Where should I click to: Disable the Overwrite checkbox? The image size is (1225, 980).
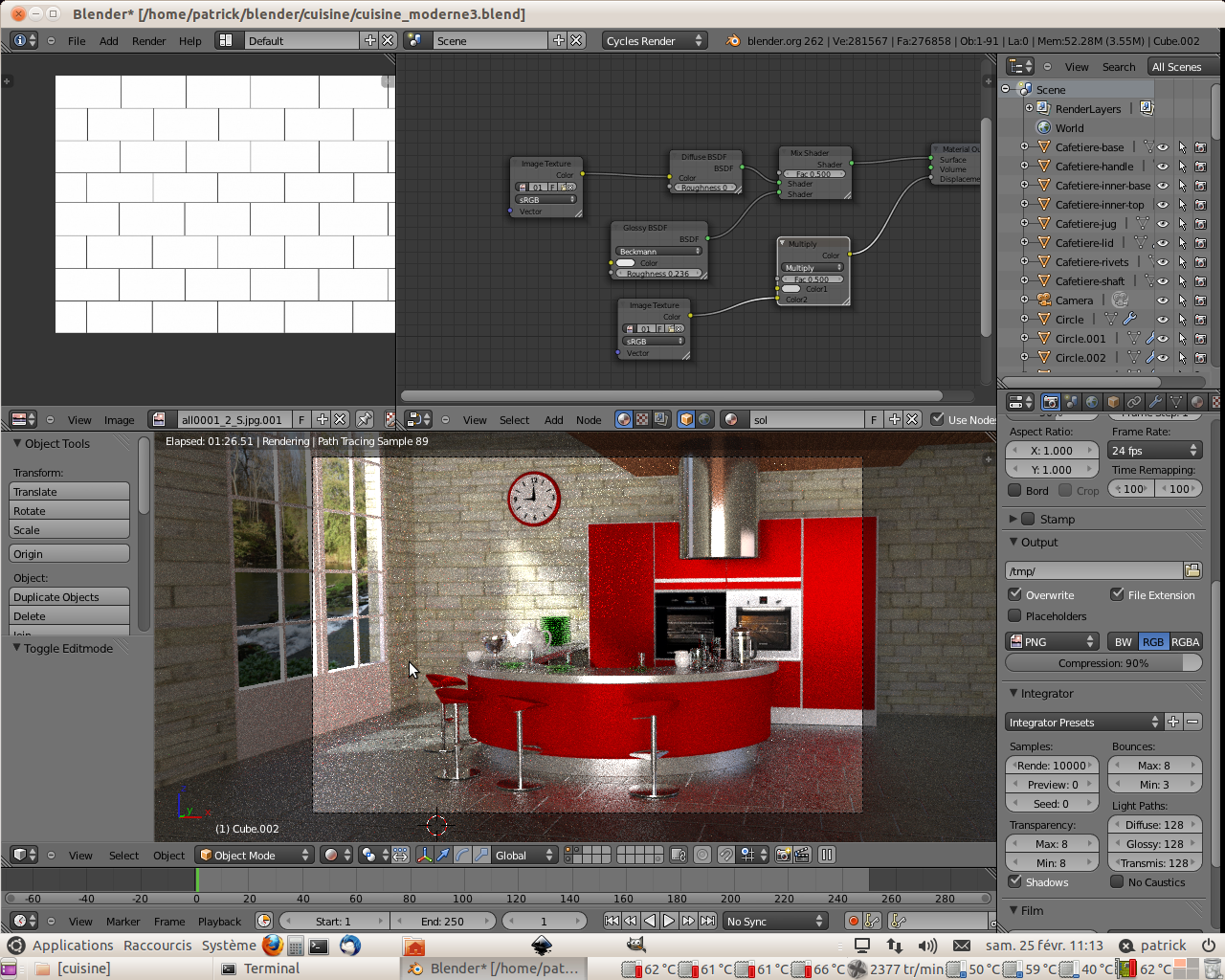1015,594
